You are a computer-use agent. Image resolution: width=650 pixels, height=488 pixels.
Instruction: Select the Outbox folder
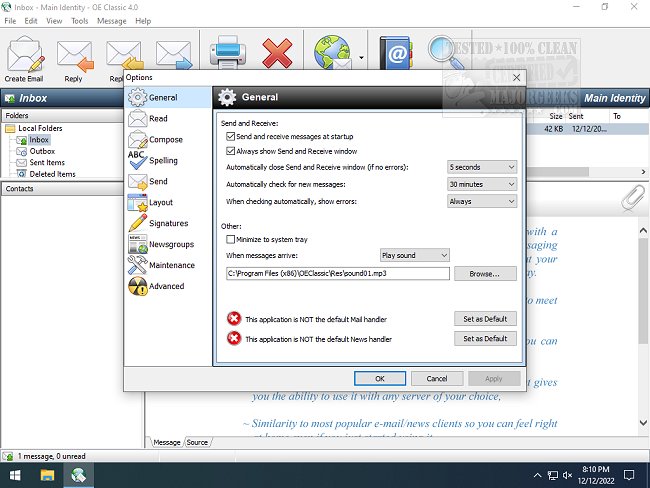(x=42, y=151)
